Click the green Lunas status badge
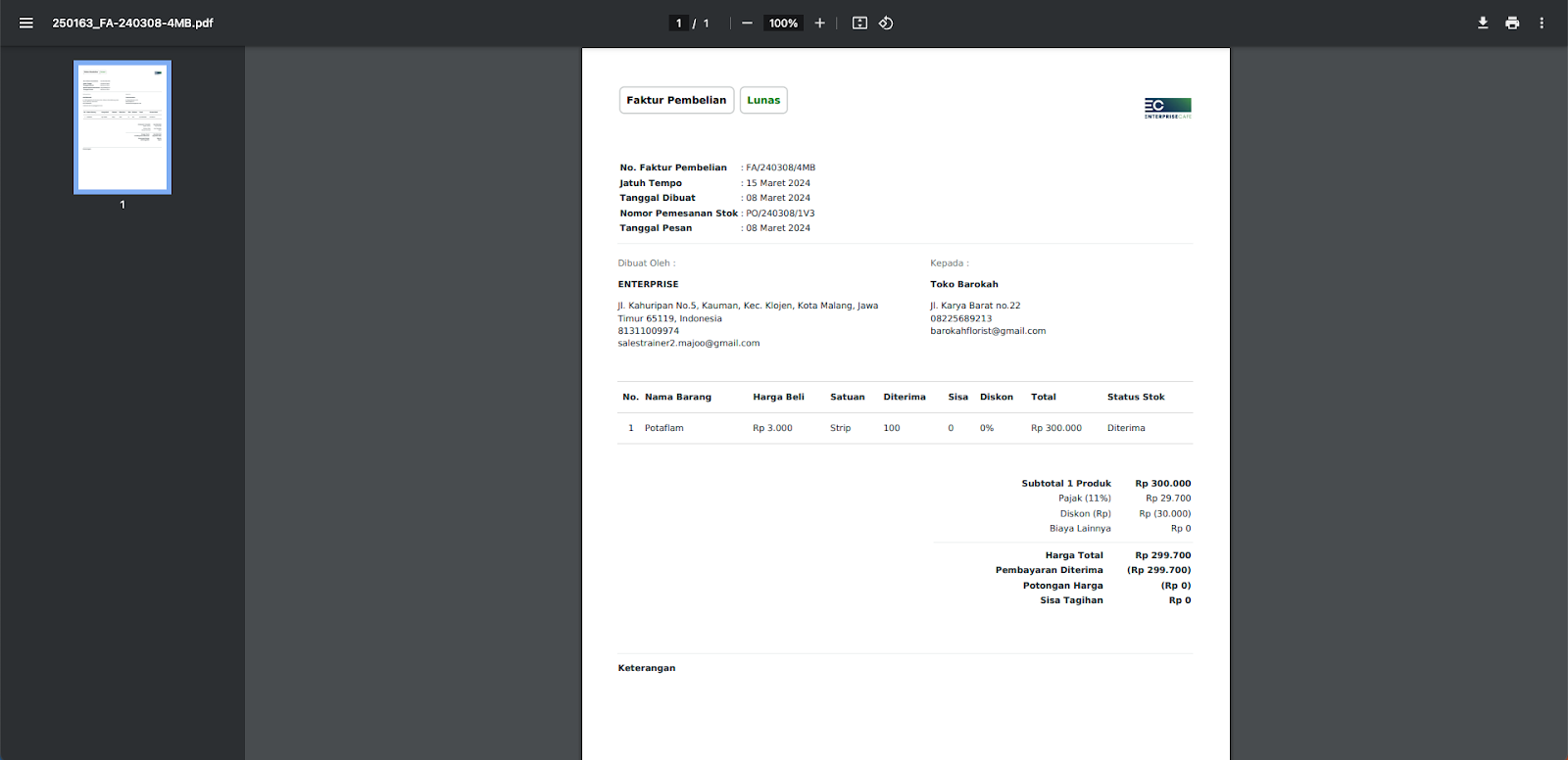1568x760 pixels. [x=763, y=100]
